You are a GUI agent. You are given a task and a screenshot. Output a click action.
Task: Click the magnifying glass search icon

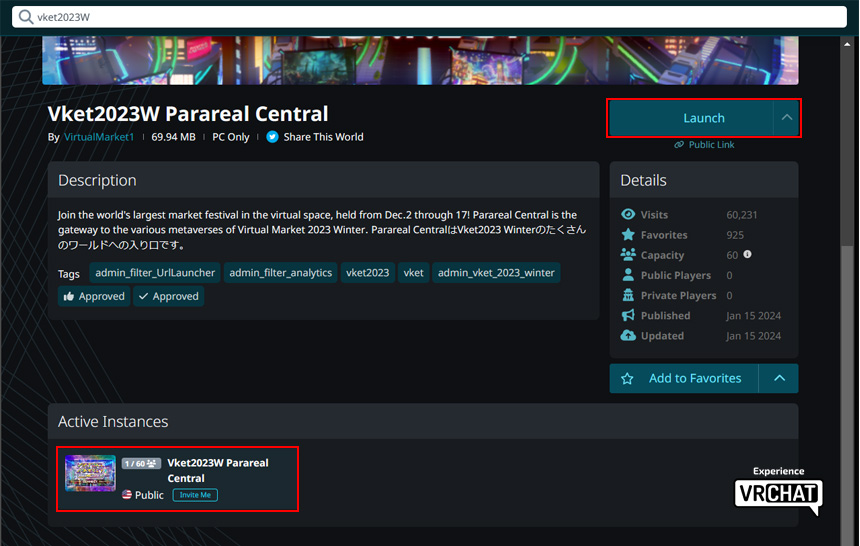pyautogui.click(x=26, y=17)
